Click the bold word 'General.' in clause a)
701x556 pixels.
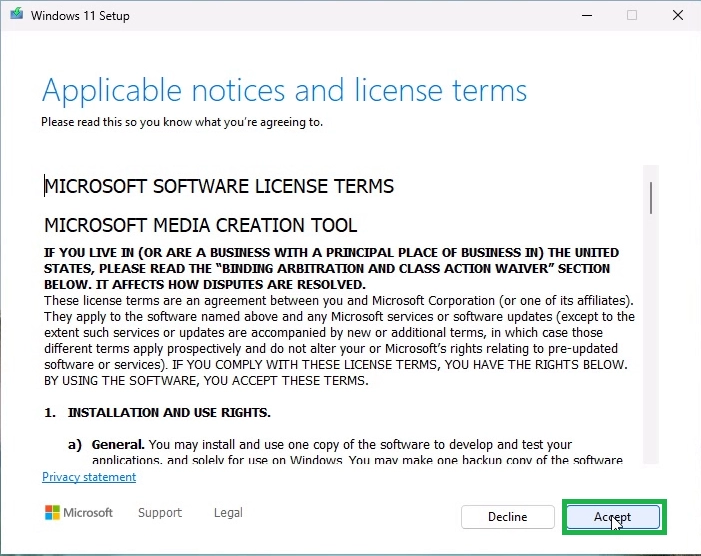click(x=118, y=445)
